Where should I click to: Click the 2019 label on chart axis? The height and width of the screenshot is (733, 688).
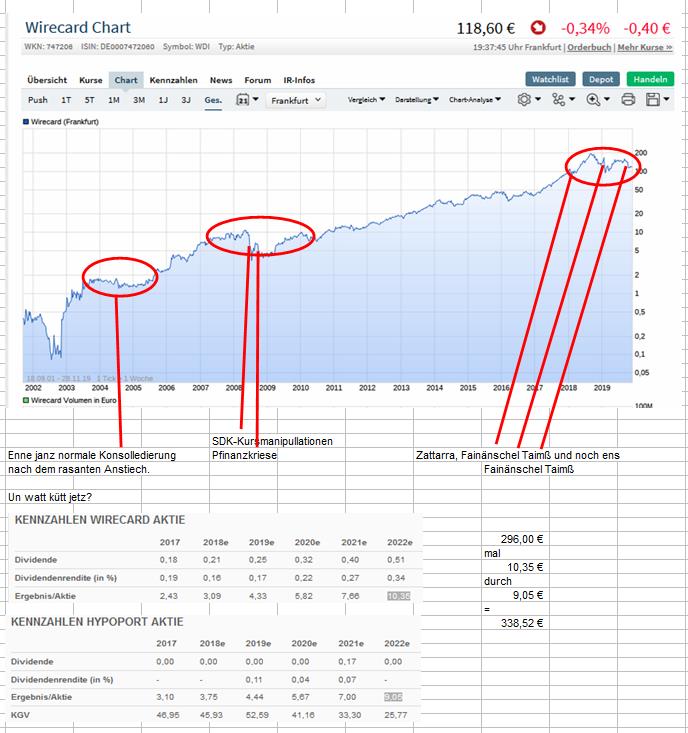pyautogui.click(x=602, y=388)
